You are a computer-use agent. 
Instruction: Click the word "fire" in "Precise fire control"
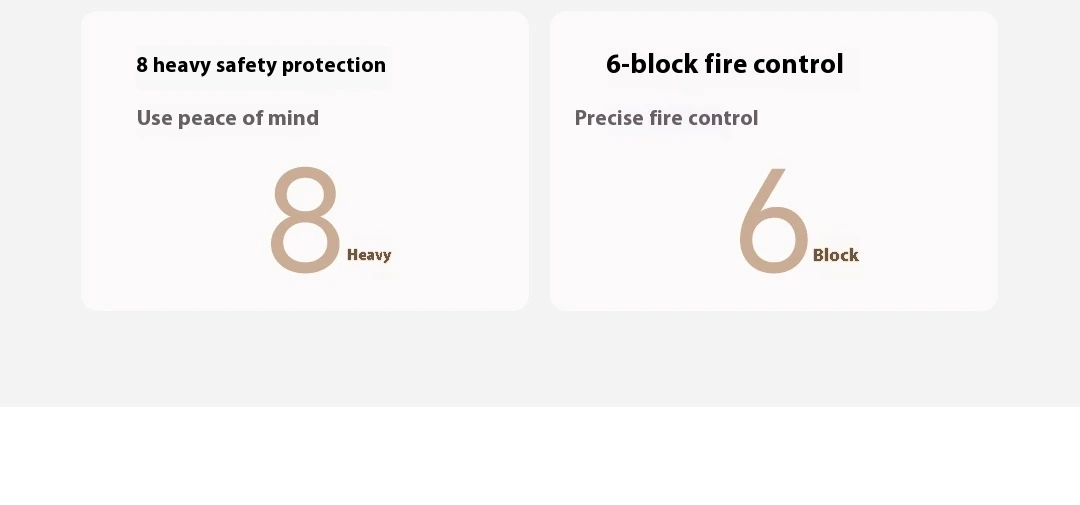666,119
